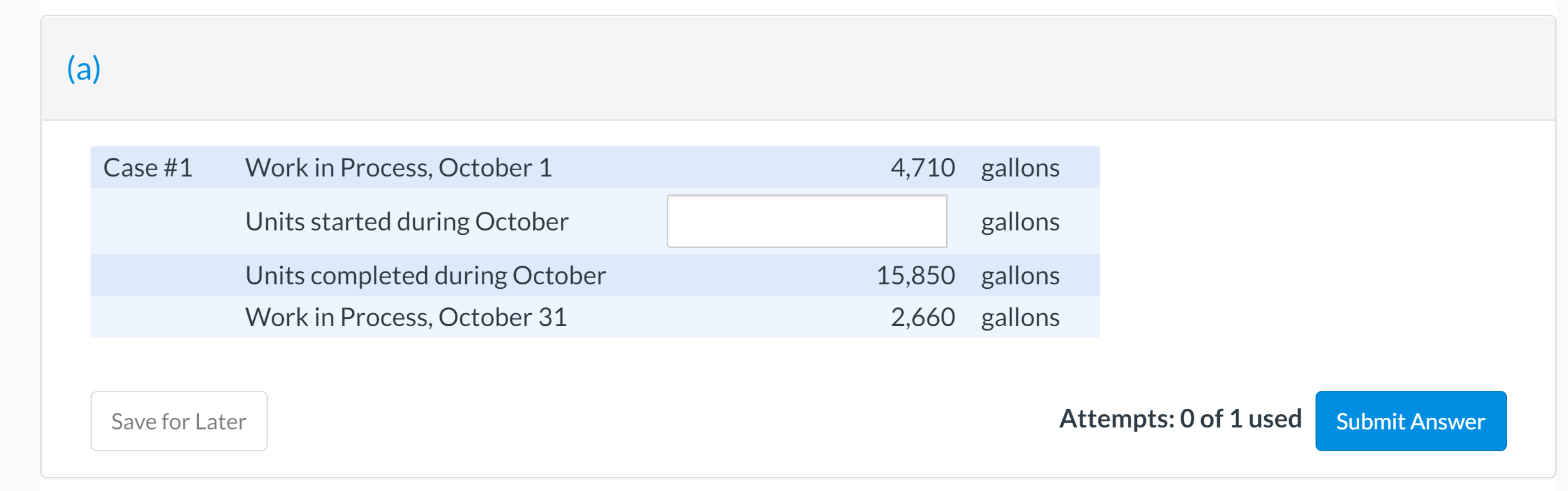Screen dimensions: 1568x491
Task: Click the Save for Later button
Action: click(179, 420)
